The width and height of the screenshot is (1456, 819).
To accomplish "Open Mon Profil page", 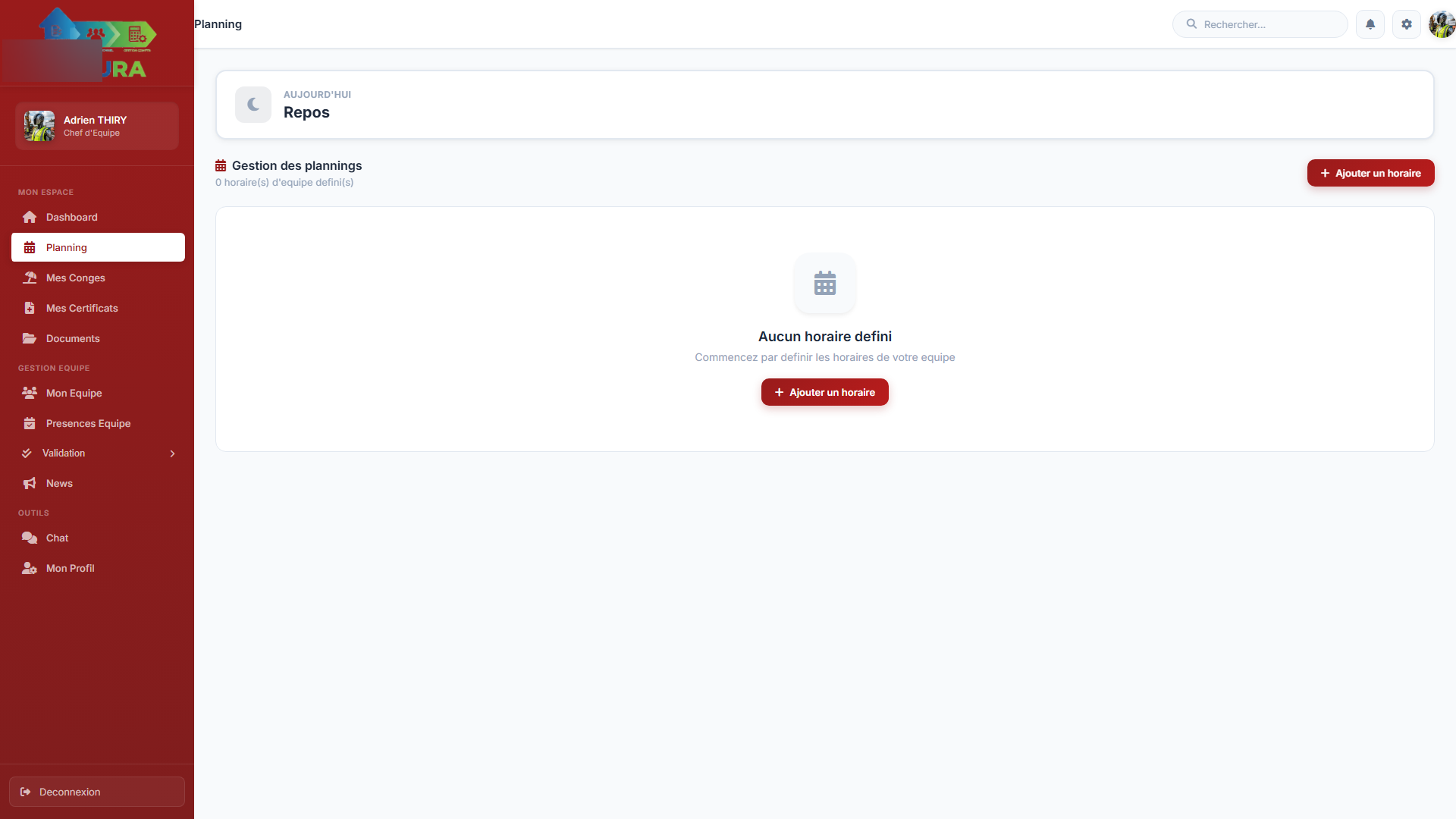I will coord(70,568).
